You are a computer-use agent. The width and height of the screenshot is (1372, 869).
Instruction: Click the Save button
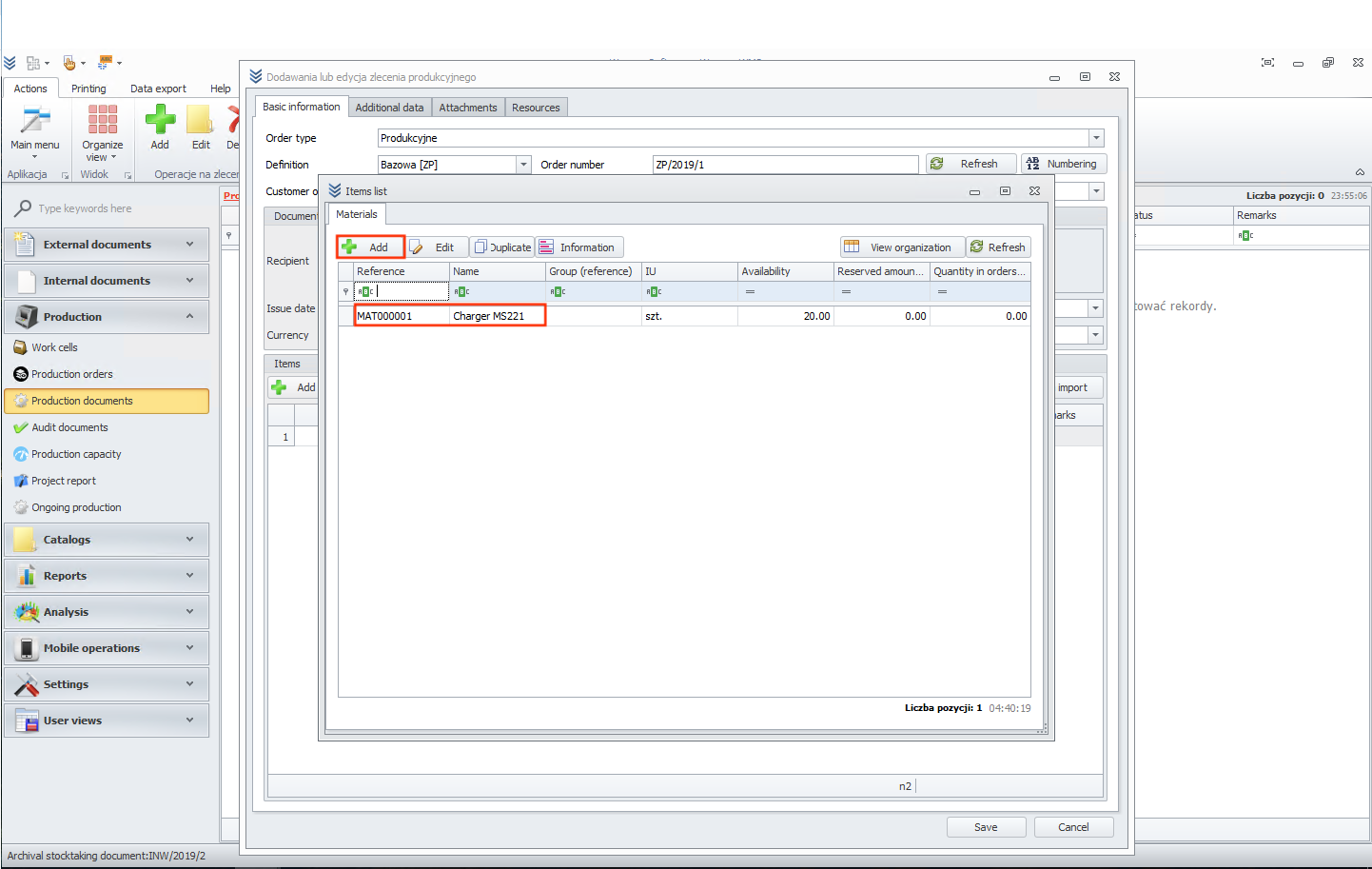point(986,827)
